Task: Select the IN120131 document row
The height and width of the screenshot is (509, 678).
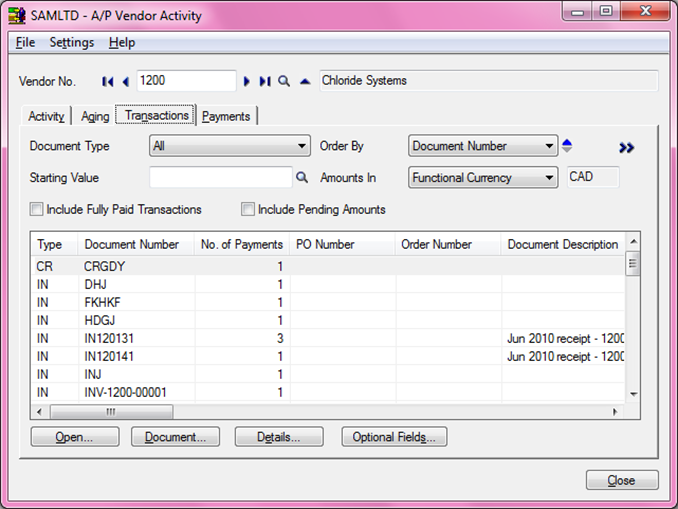Action: pyautogui.click(x=328, y=338)
